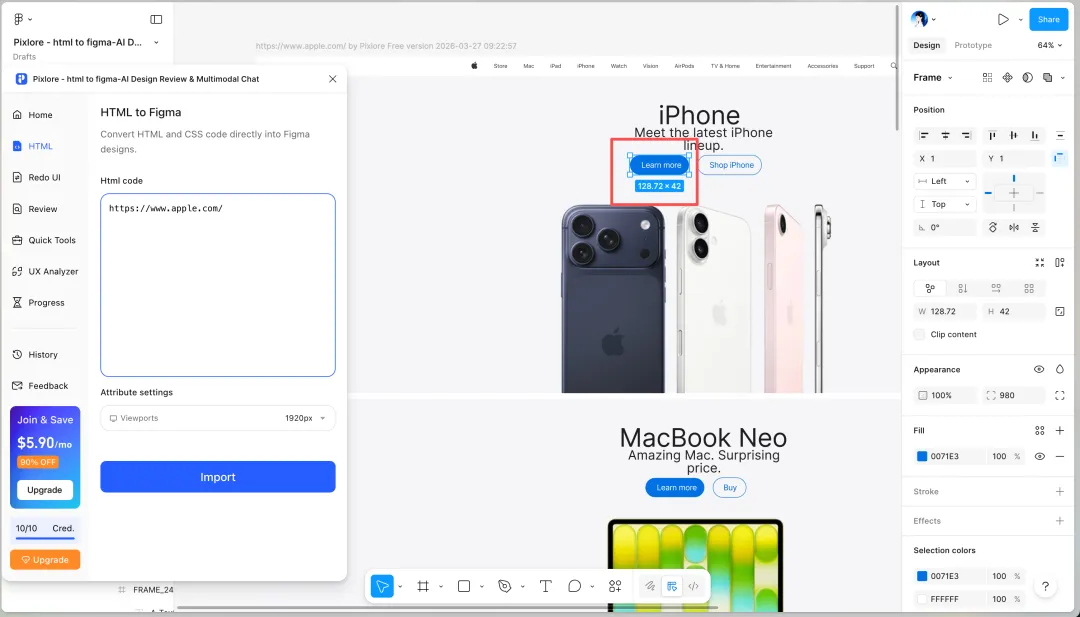Select the Pen tool

point(505,586)
